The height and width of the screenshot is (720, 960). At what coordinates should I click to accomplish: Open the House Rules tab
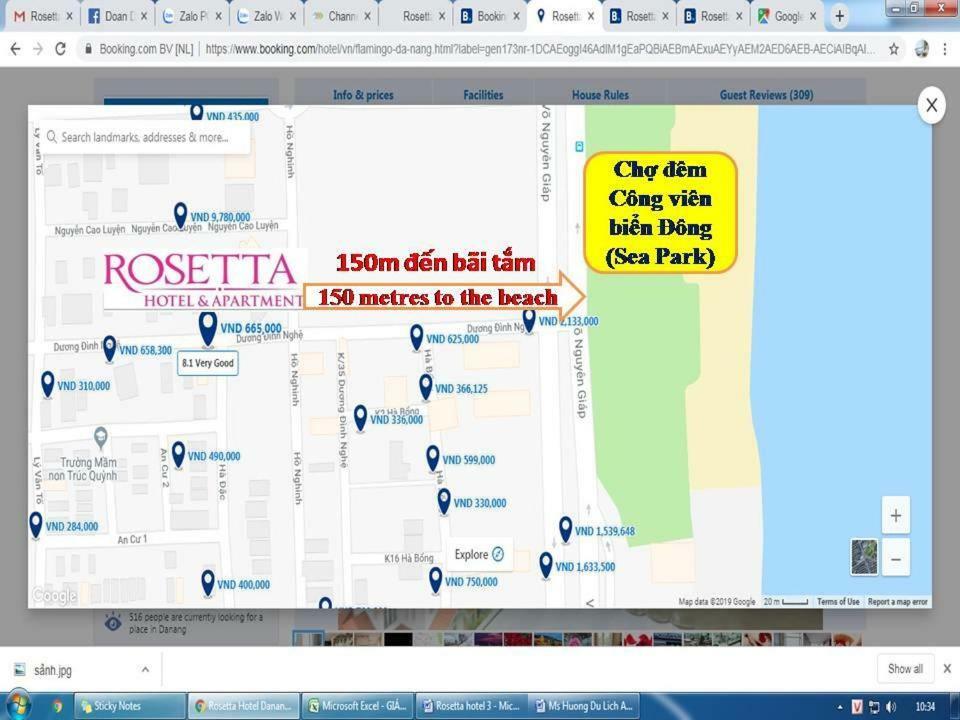click(x=600, y=95)
